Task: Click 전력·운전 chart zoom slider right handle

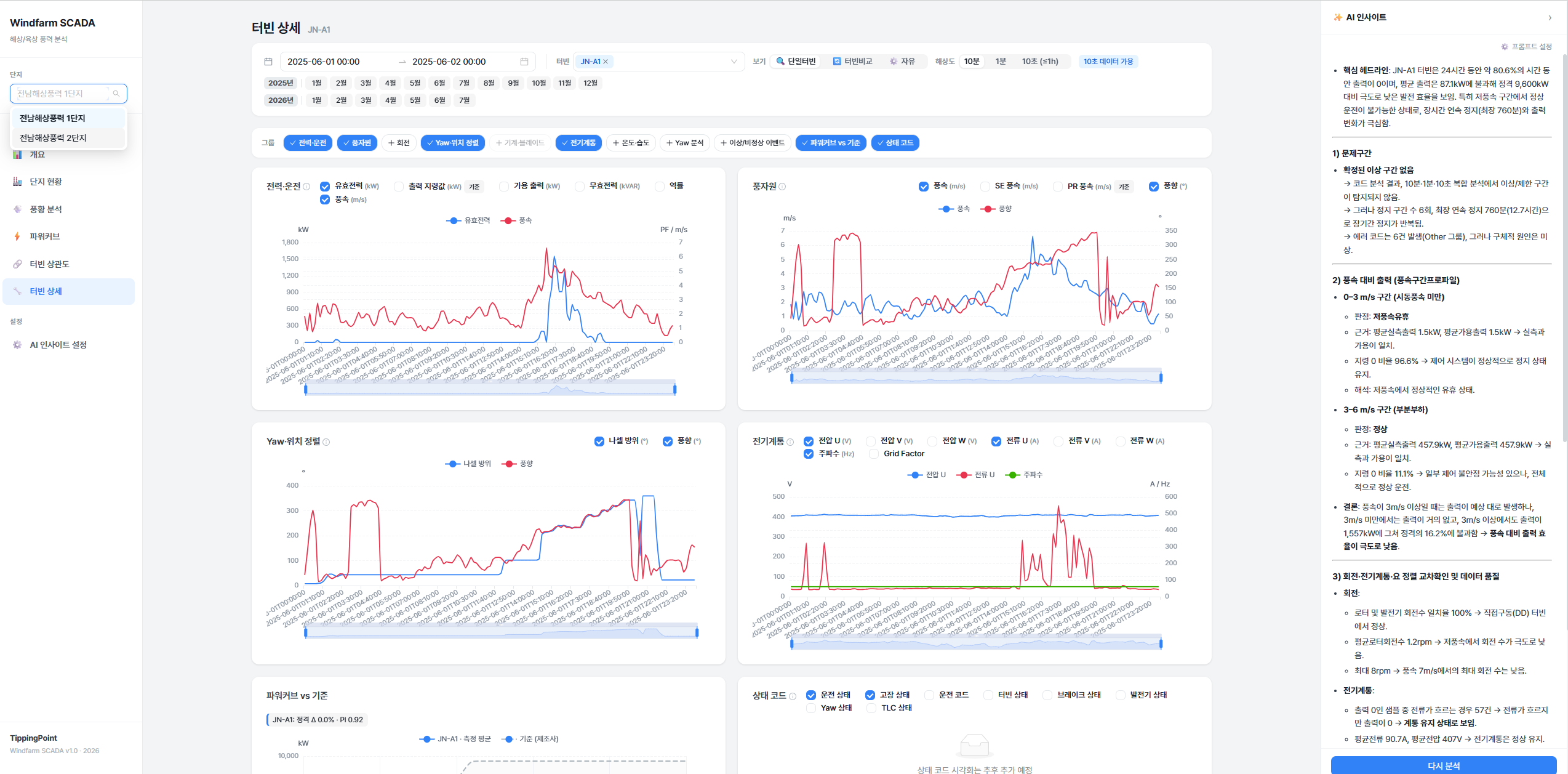Action: pyautogui.click(x=675, y=389)
